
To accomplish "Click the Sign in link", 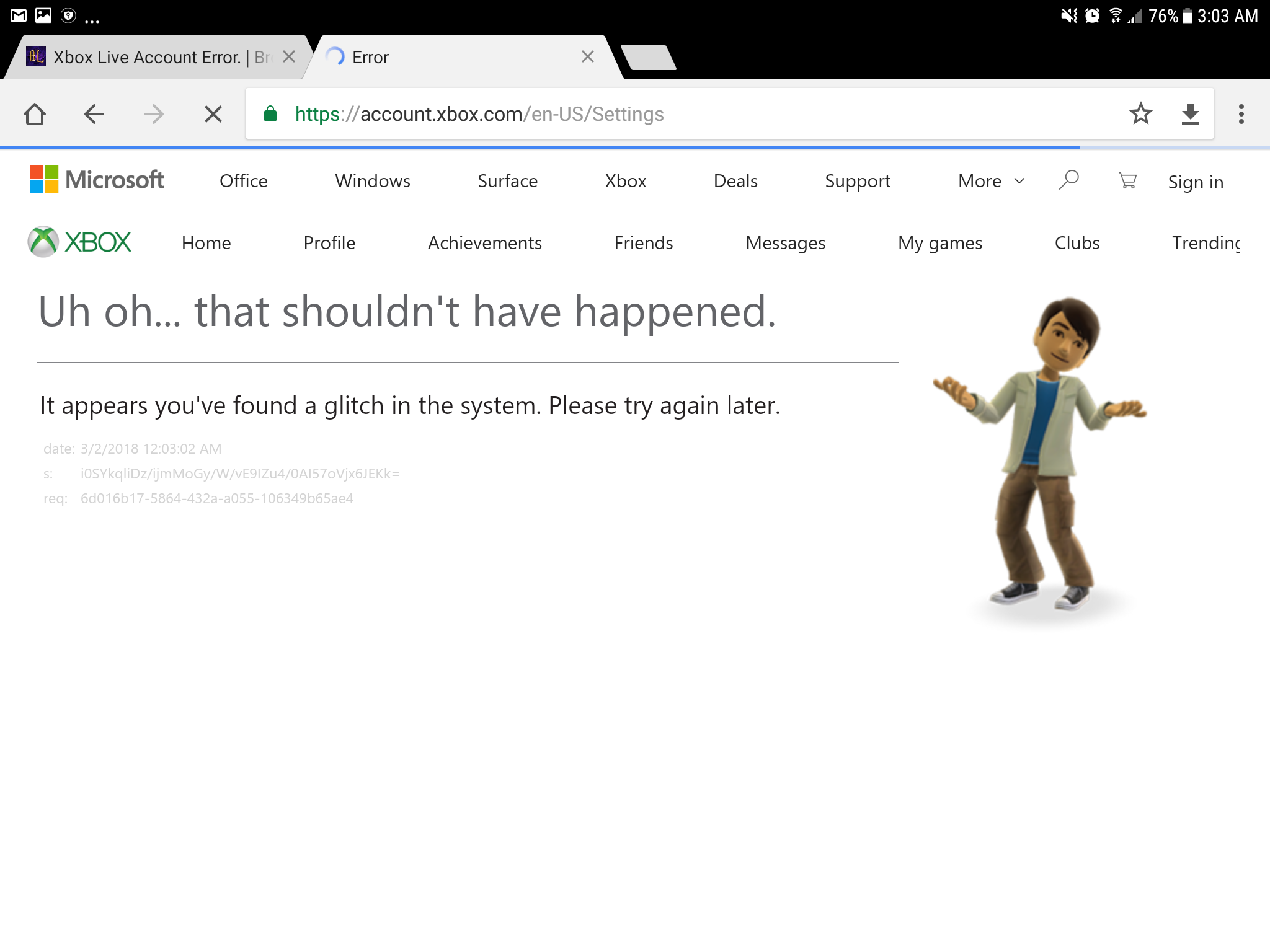I will click(1196, 182).
